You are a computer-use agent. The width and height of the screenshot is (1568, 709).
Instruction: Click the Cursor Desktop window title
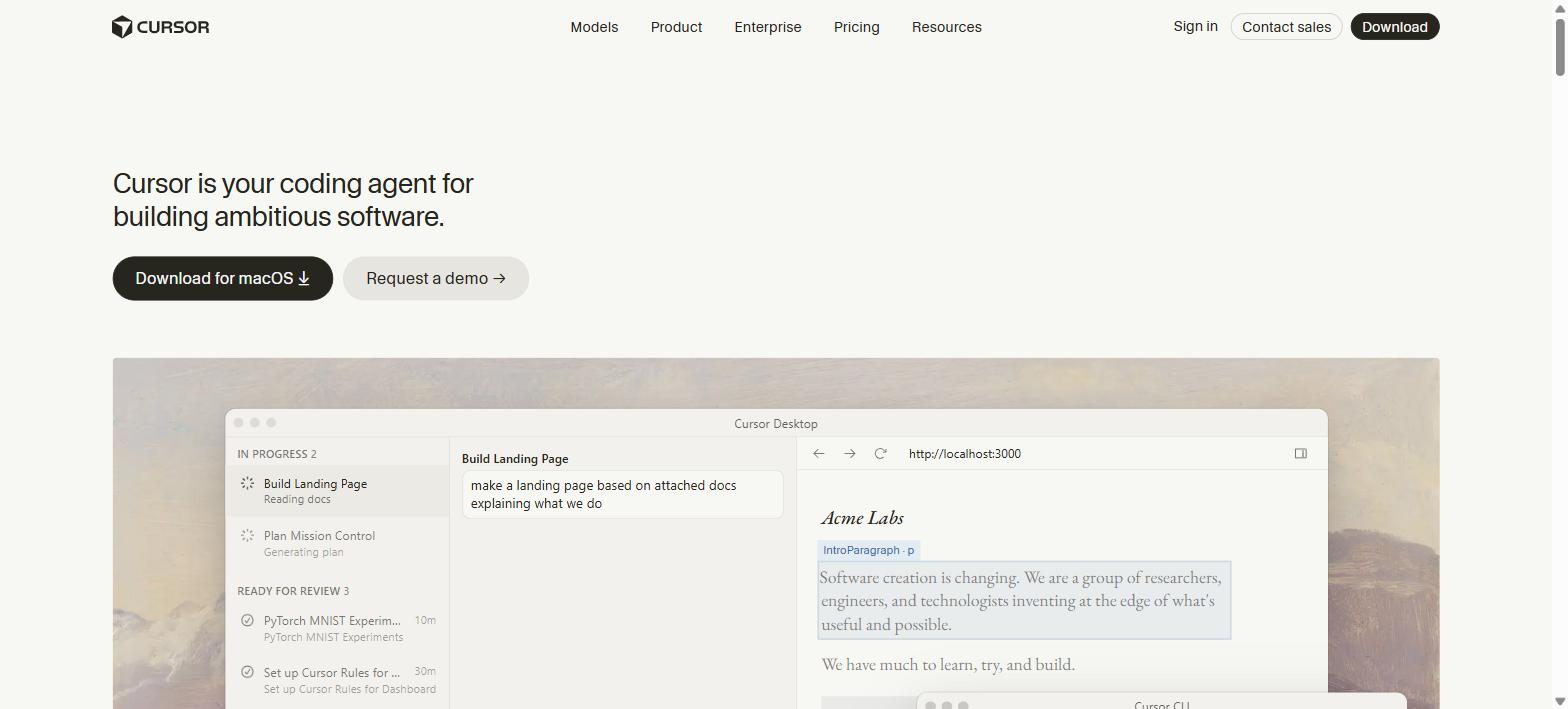776,424
